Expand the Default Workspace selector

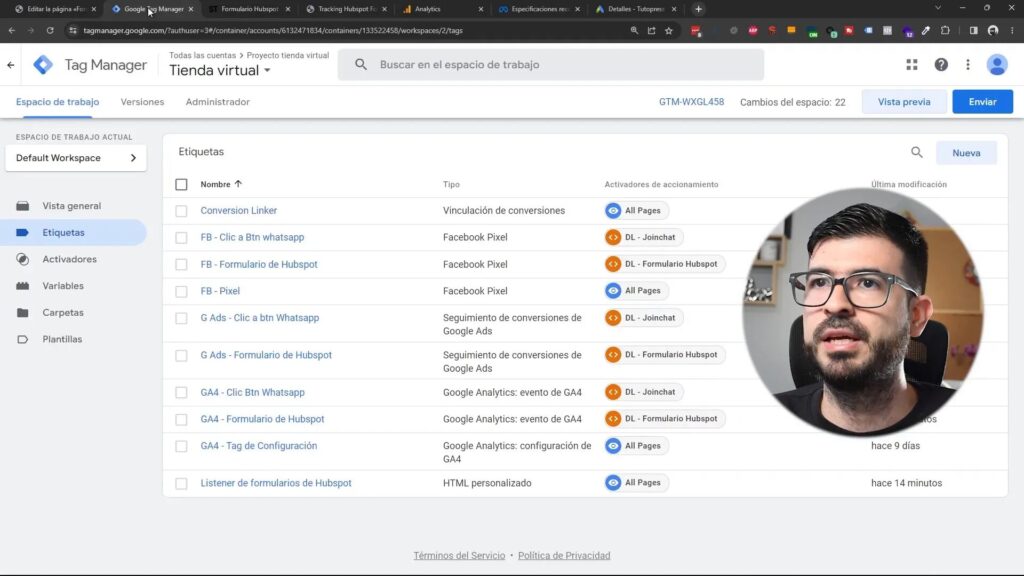pos(76,158)
